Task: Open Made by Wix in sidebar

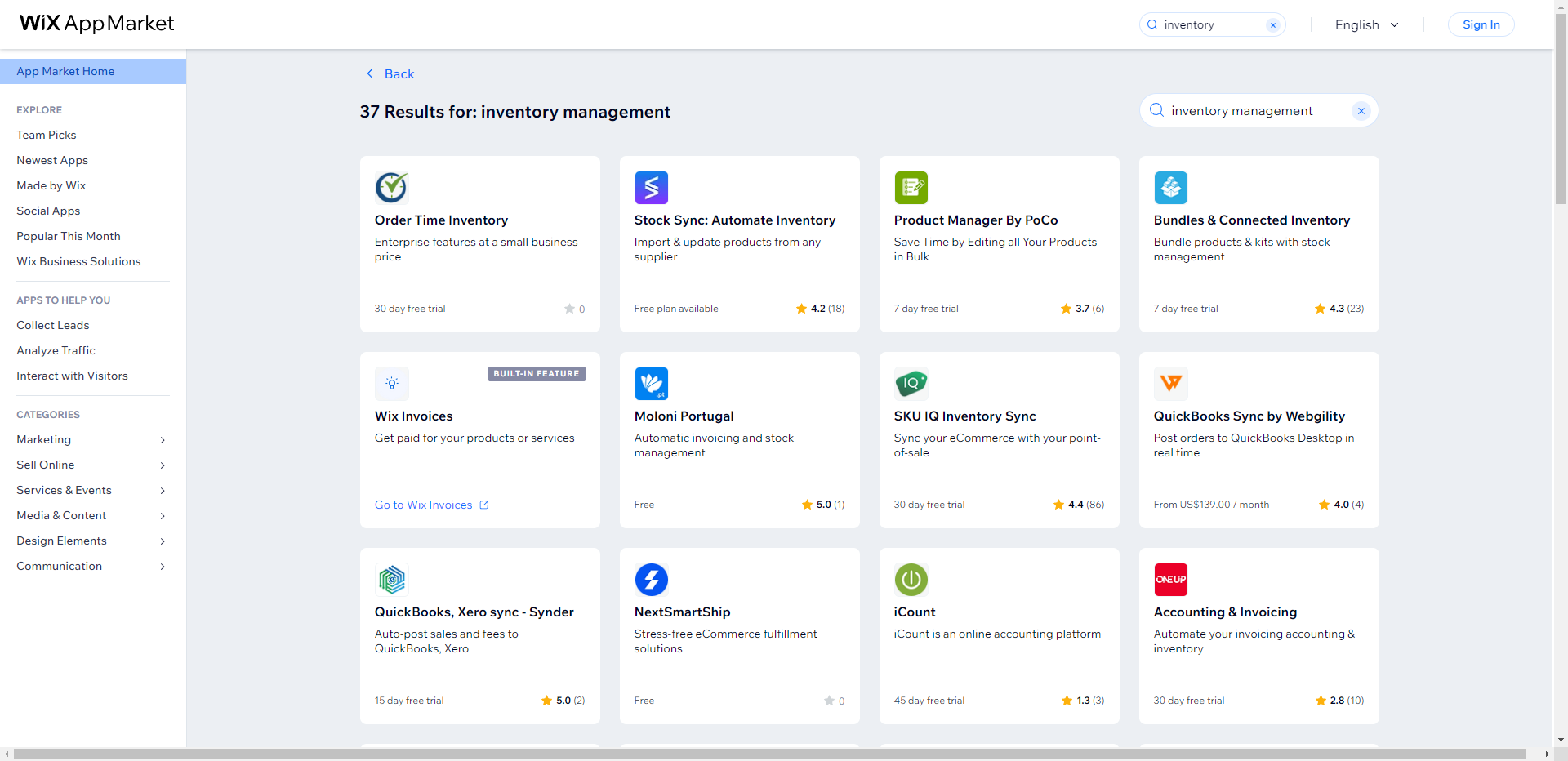Action: pyautogui.click(x=51, y=185)
